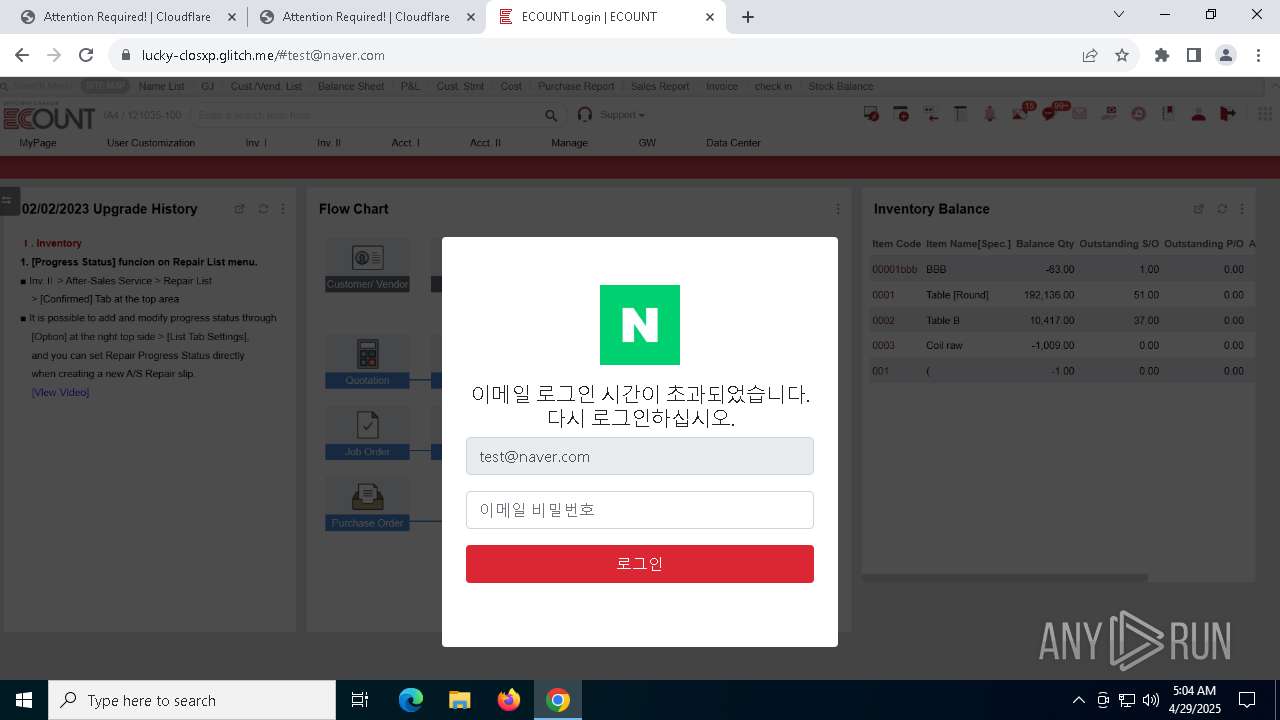Open File Explorer from the taskbar
The height and width of the screenshot is (720, 1280).
point(459,700)
